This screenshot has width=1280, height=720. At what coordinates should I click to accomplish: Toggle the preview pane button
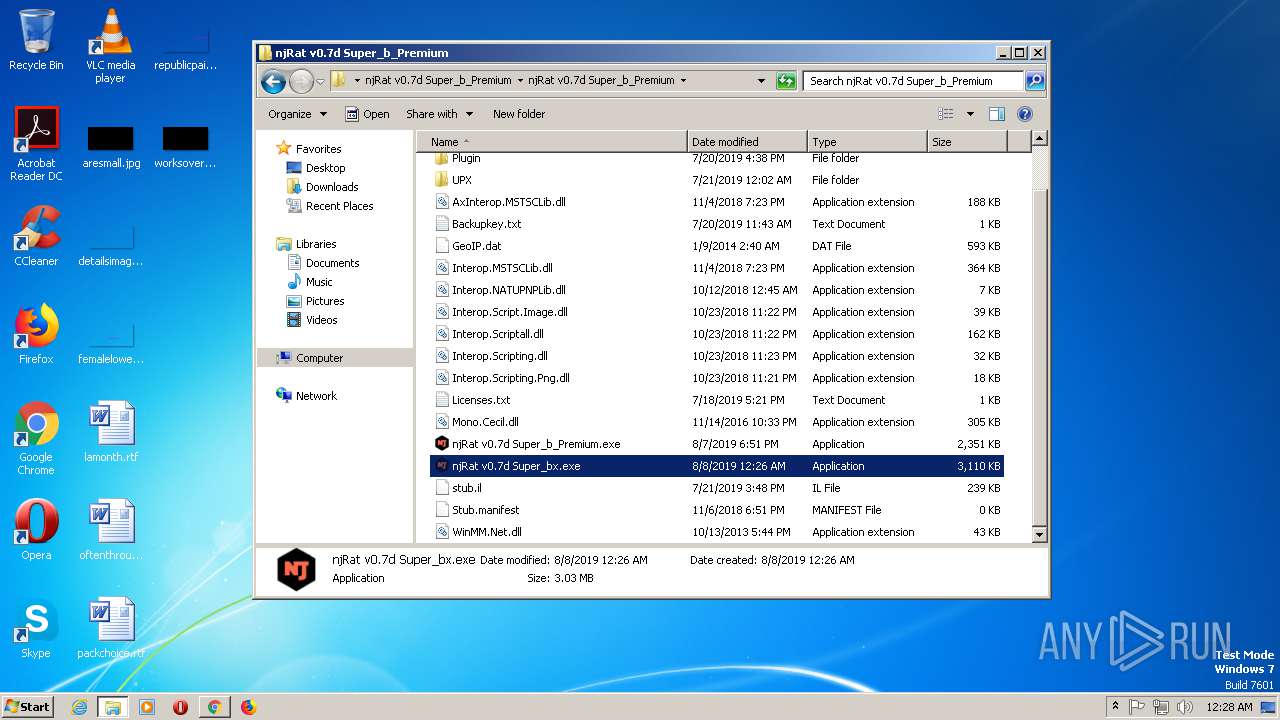(997, 114)
